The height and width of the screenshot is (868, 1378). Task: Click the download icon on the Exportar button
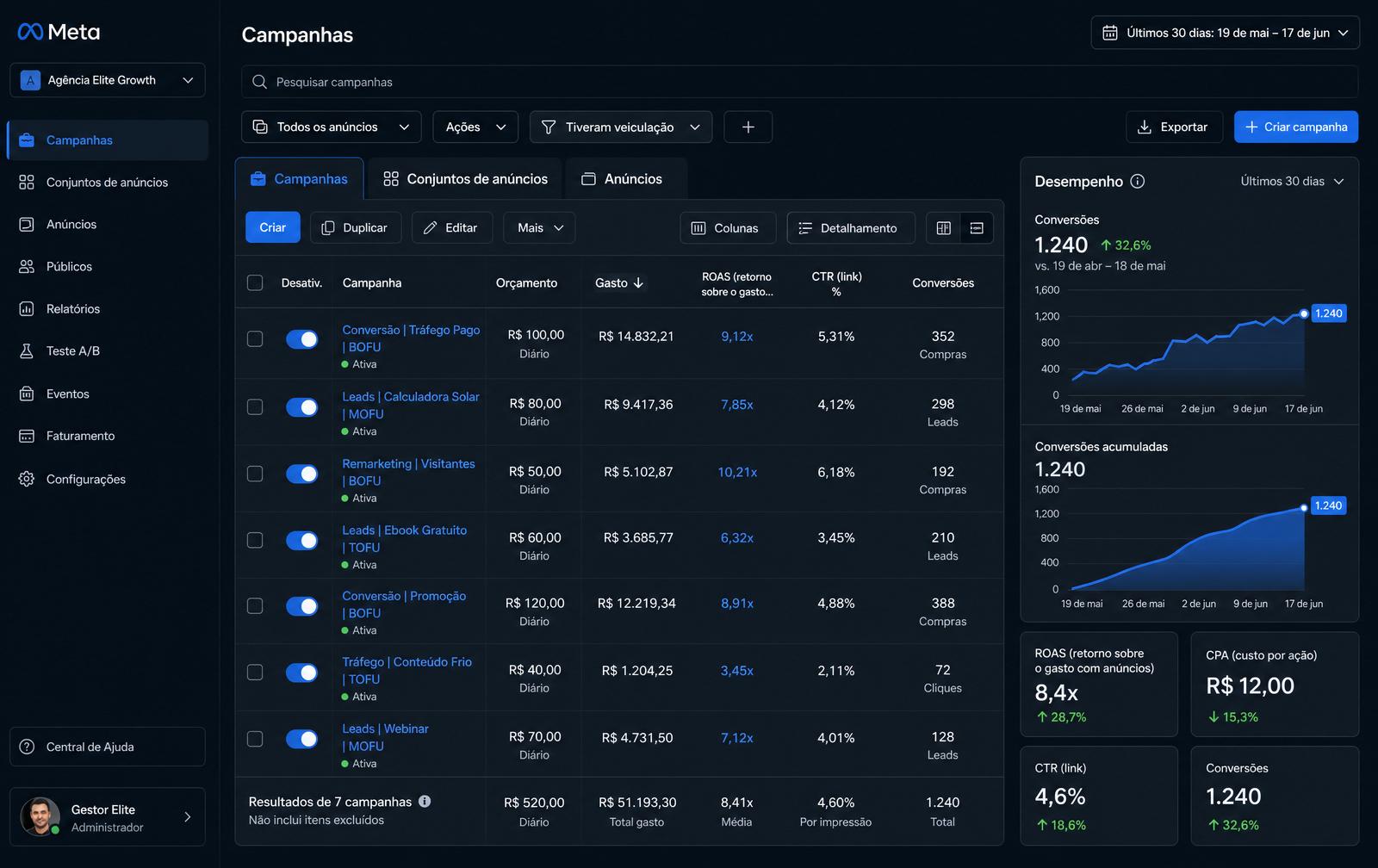[x=1145, y=127]
